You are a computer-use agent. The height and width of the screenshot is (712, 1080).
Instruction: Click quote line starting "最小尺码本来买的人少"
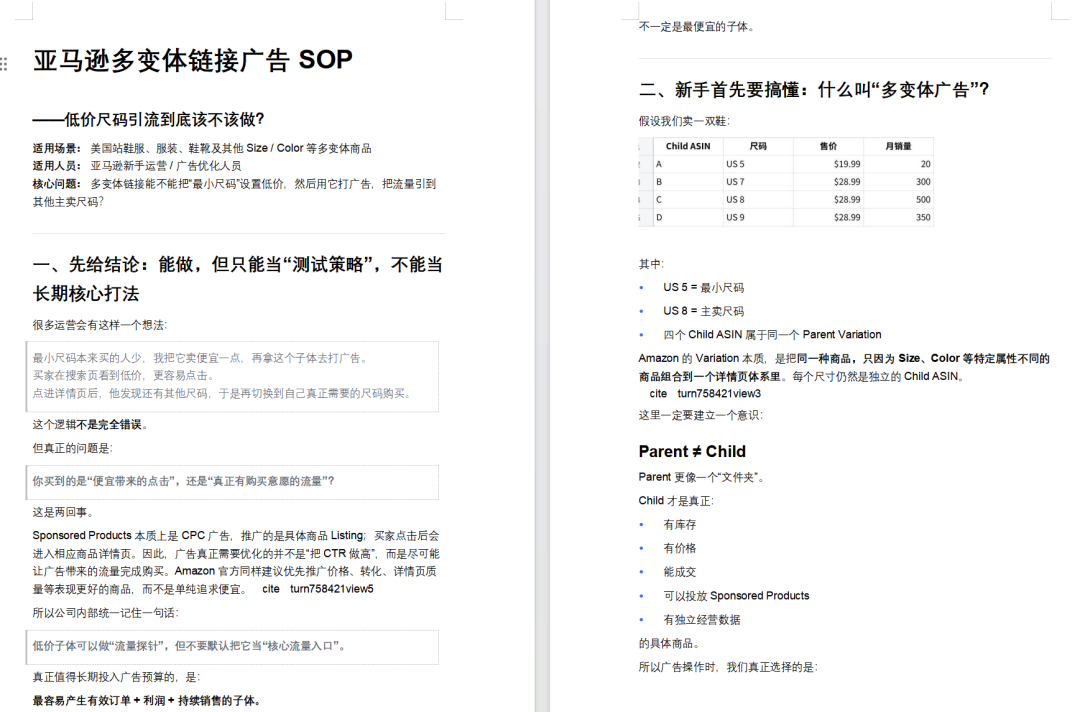[201, 358]
